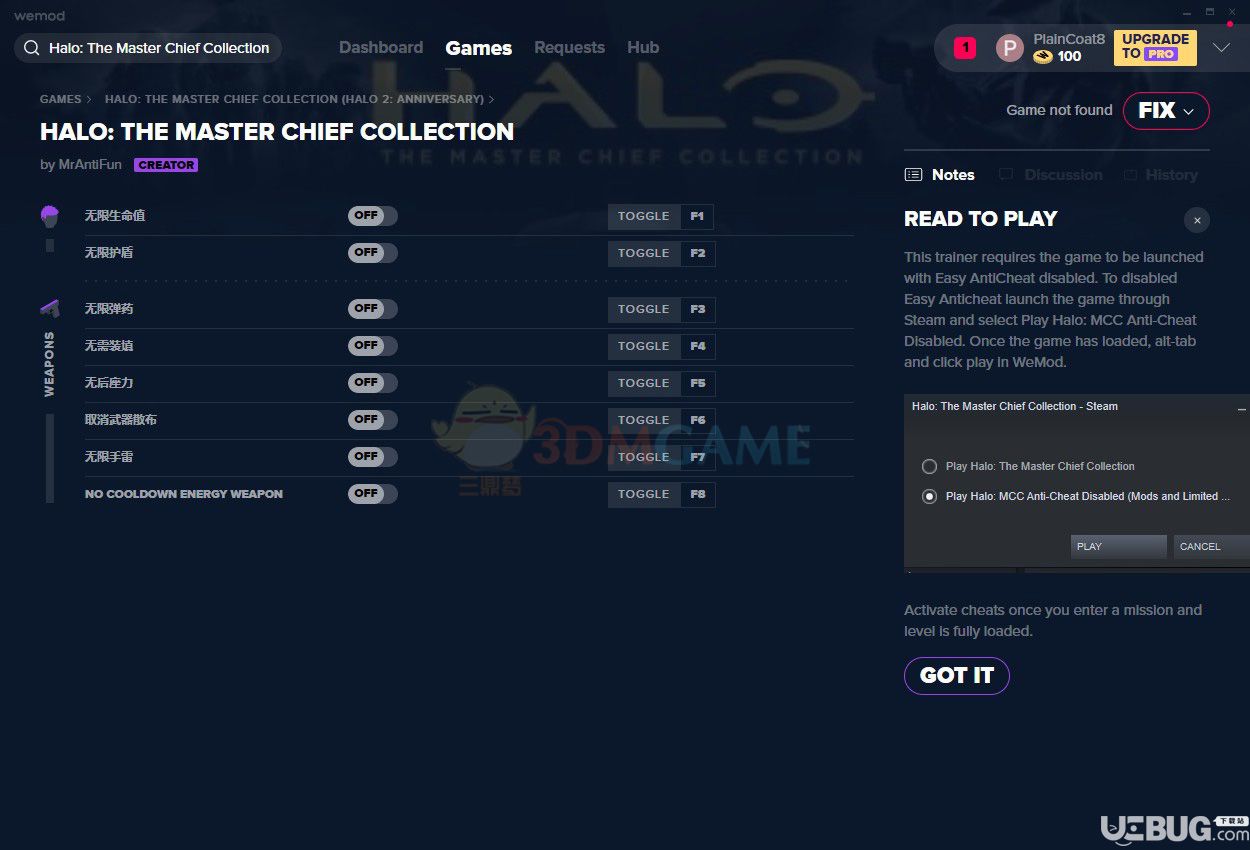Minimize the Steam dialog window
Screen dimensions: 1250x850
point(1242,408)
